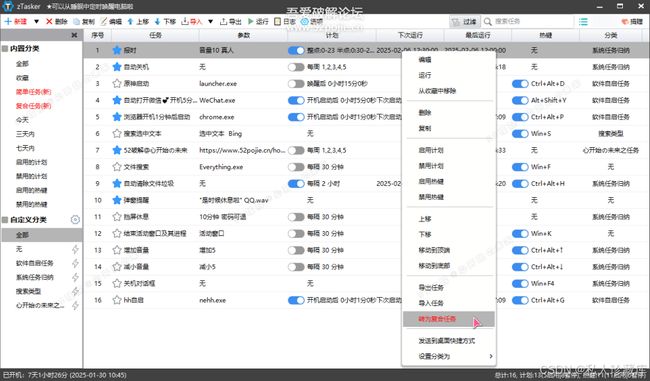The image size is (650, 381).
Task: Toggle hotkey switch for Ctrl+Alt+D
Action: pos(520,83)
